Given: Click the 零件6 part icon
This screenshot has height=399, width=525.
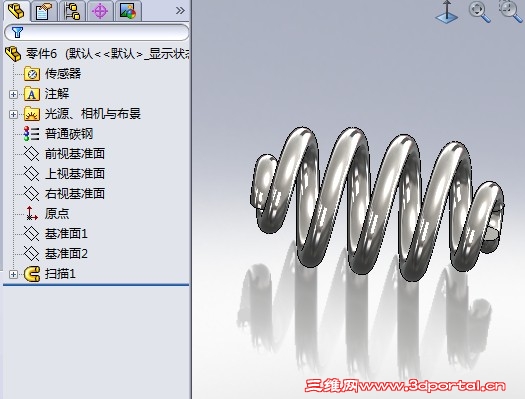Looking at the screenshot, I should [x=13, y=54].
